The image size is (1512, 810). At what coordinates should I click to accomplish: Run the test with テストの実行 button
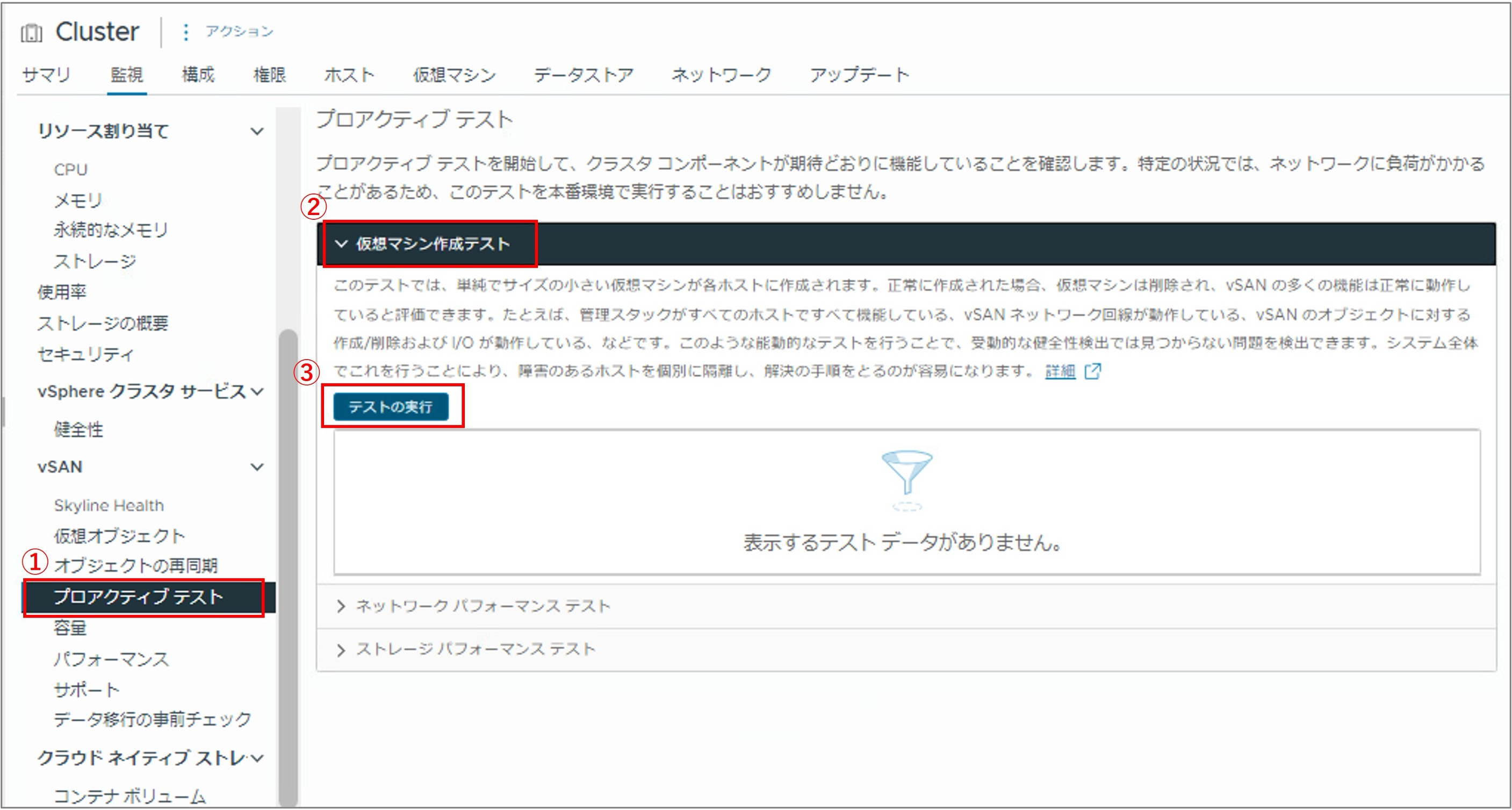pyautogui.click(x=391, y=407)
